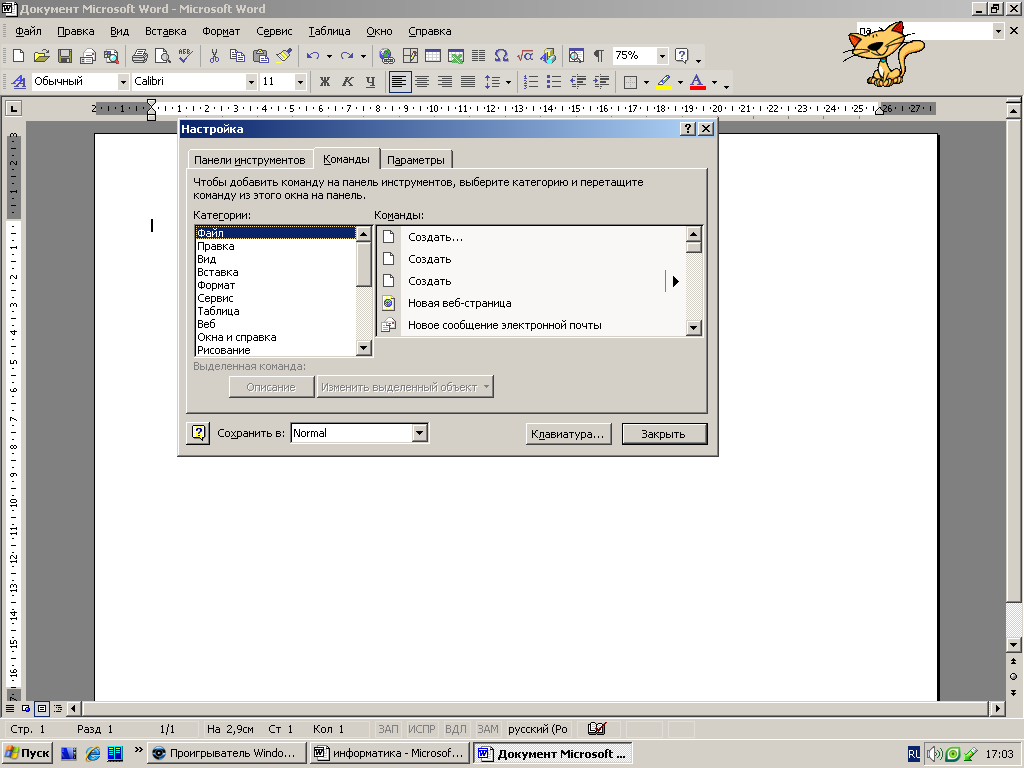Decrease the paragraph indent
This screenshot has width=1024, height=768.
pos(577,82)
